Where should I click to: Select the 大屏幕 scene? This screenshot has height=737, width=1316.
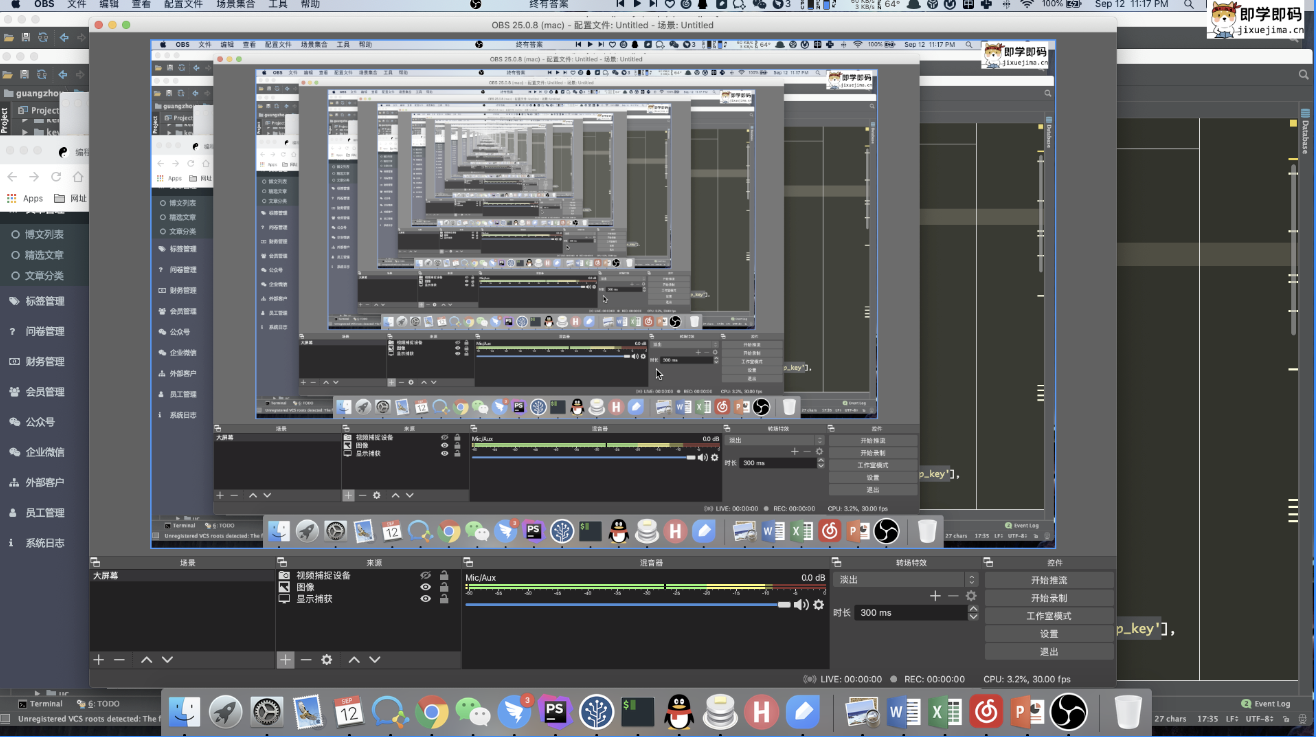(182, 576)
